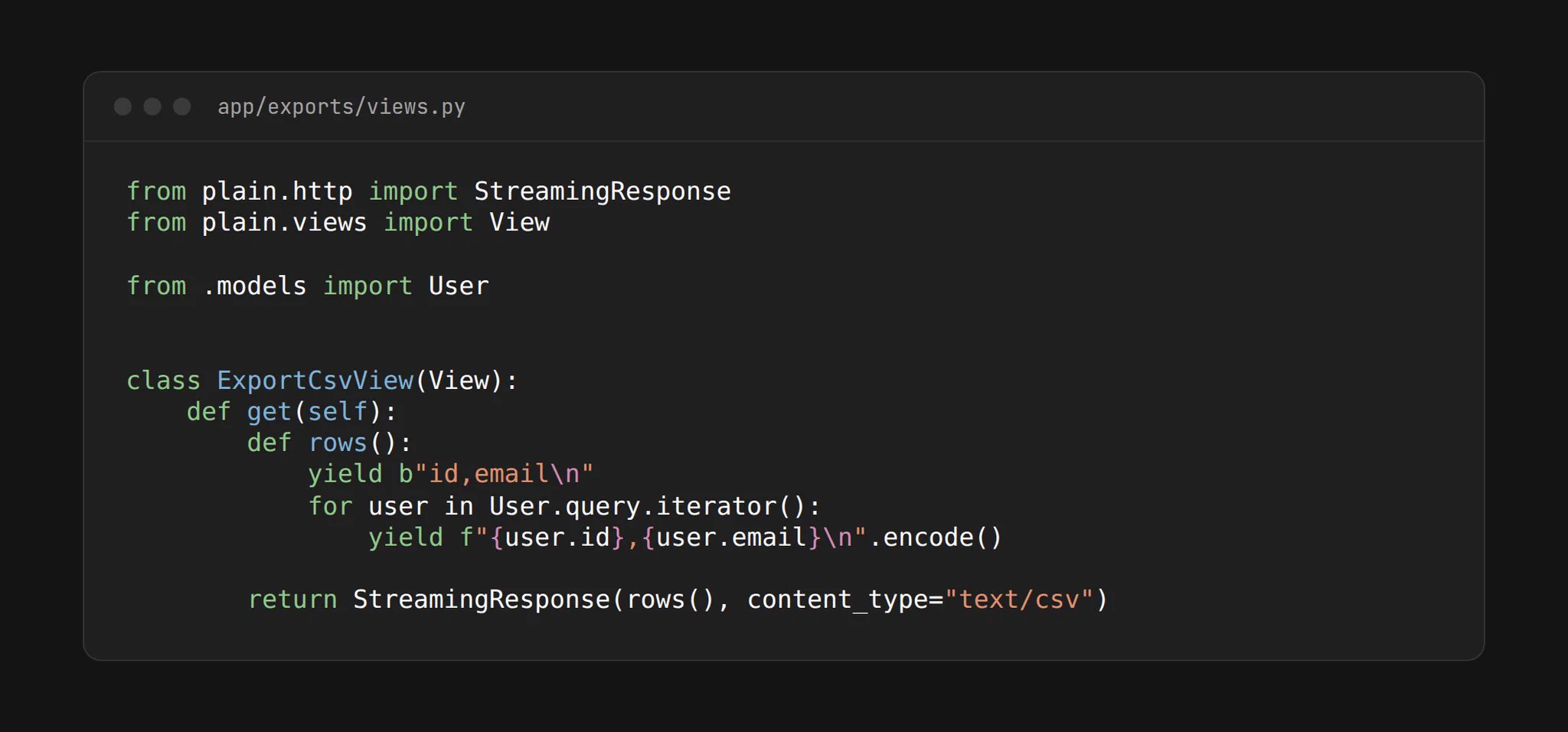Image resolution: width=1568 pixels, height=732 pixels.
Task: Click {user.email} in the f-string
Action: click(731, 538)
